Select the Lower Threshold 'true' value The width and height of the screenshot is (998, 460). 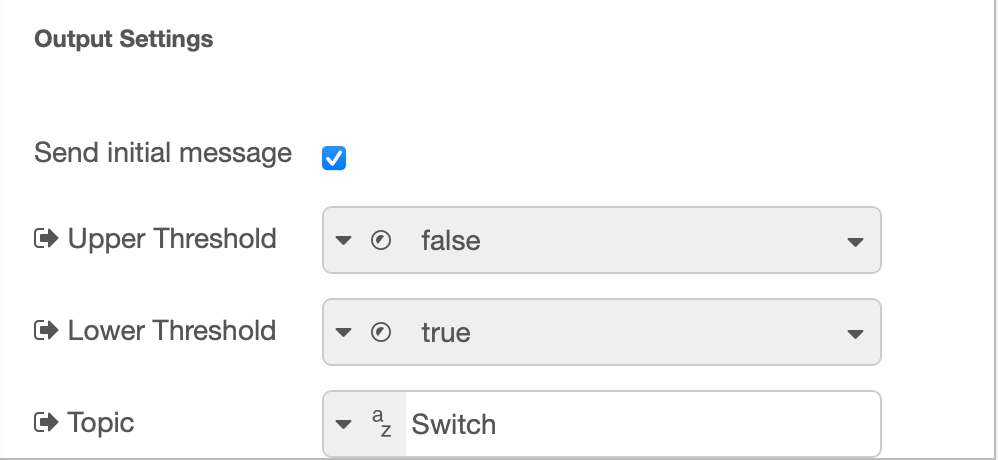[446, 333]
